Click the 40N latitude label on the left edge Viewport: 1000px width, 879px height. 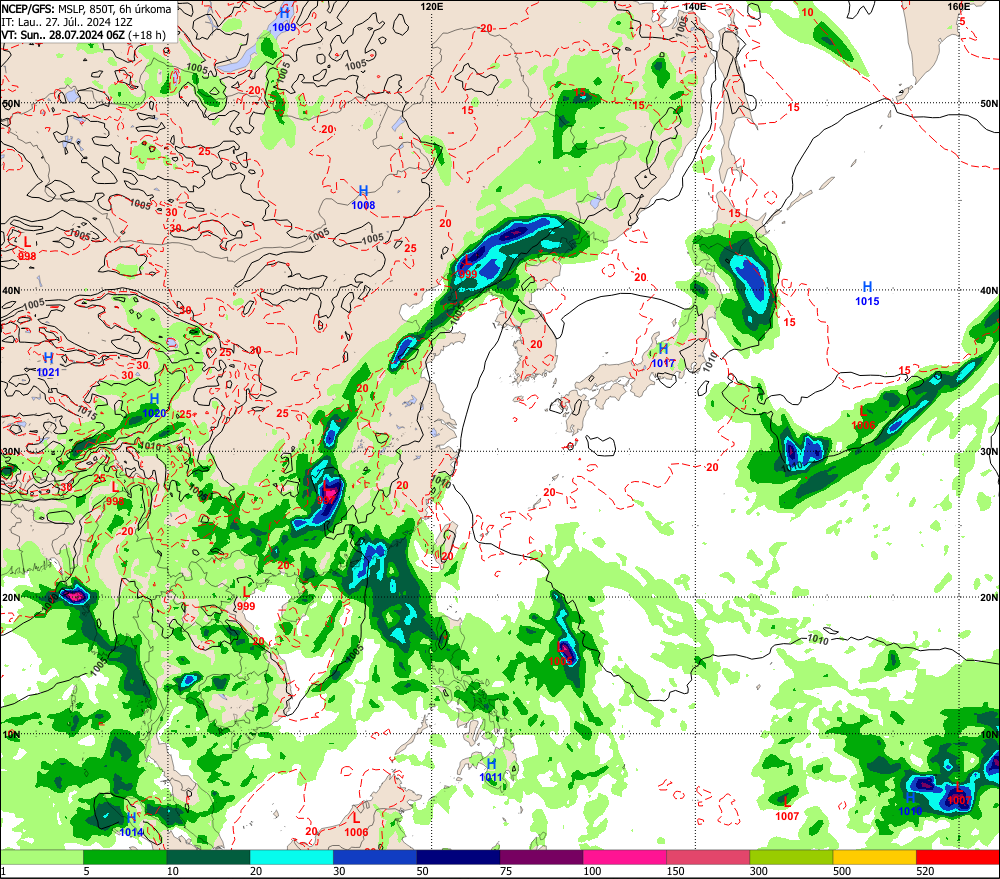coord(11,291)
